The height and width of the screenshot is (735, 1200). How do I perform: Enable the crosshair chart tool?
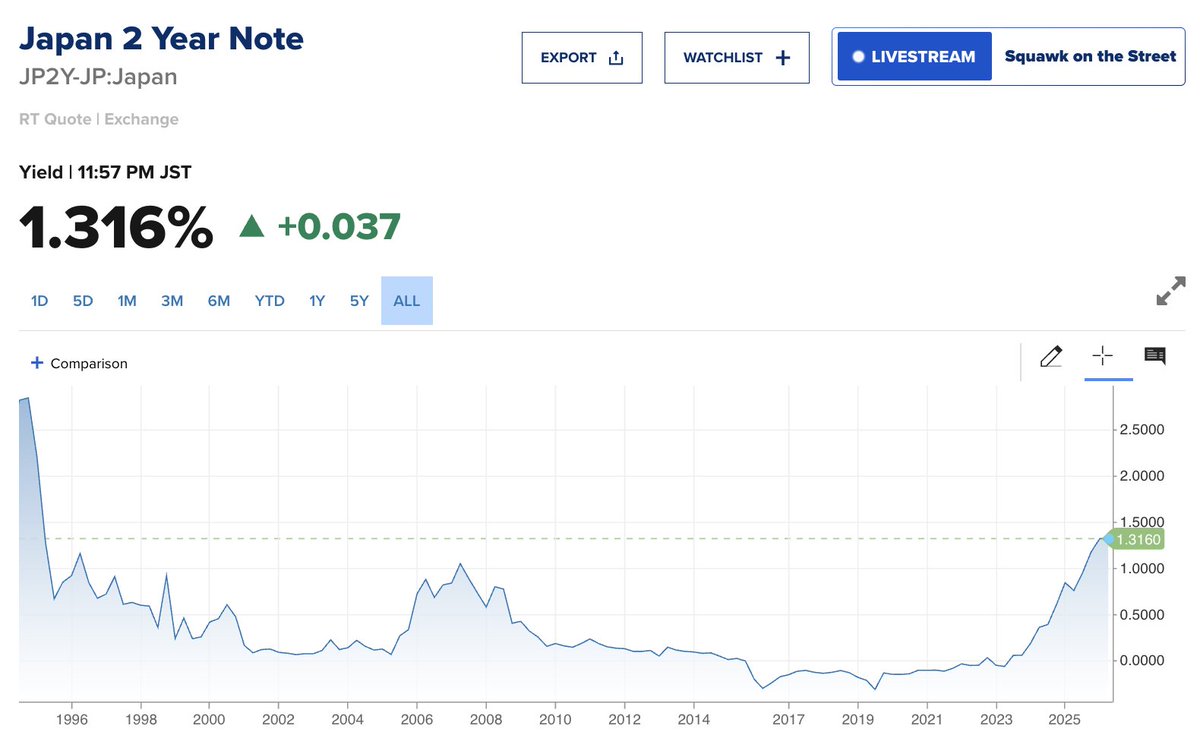pyautogui.click(x=1104, y=356)
